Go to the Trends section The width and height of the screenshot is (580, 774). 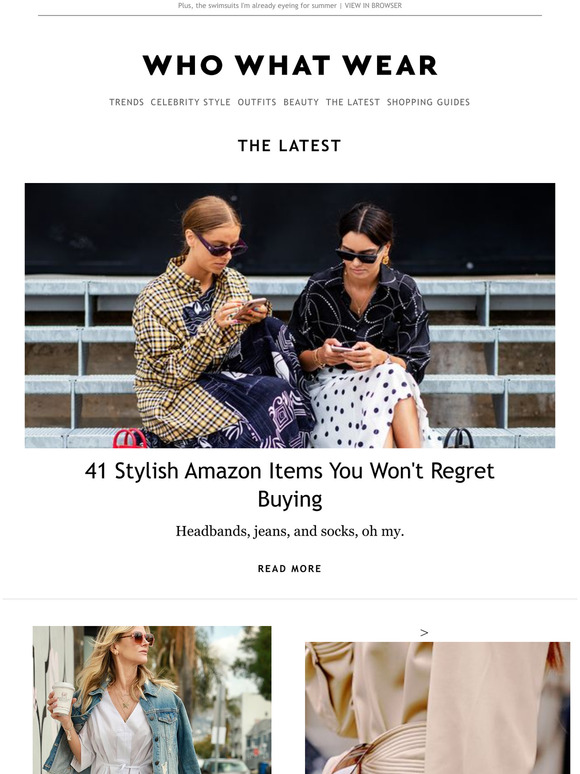pos(126,102)
